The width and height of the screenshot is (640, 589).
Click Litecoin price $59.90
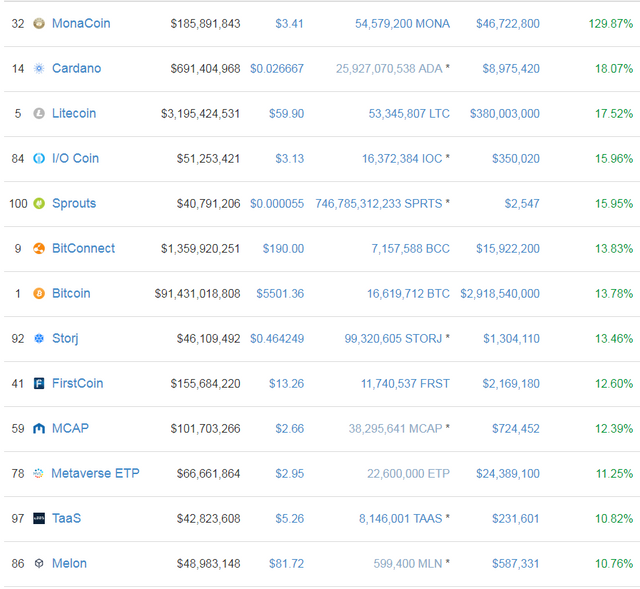(x=287, y=113)
